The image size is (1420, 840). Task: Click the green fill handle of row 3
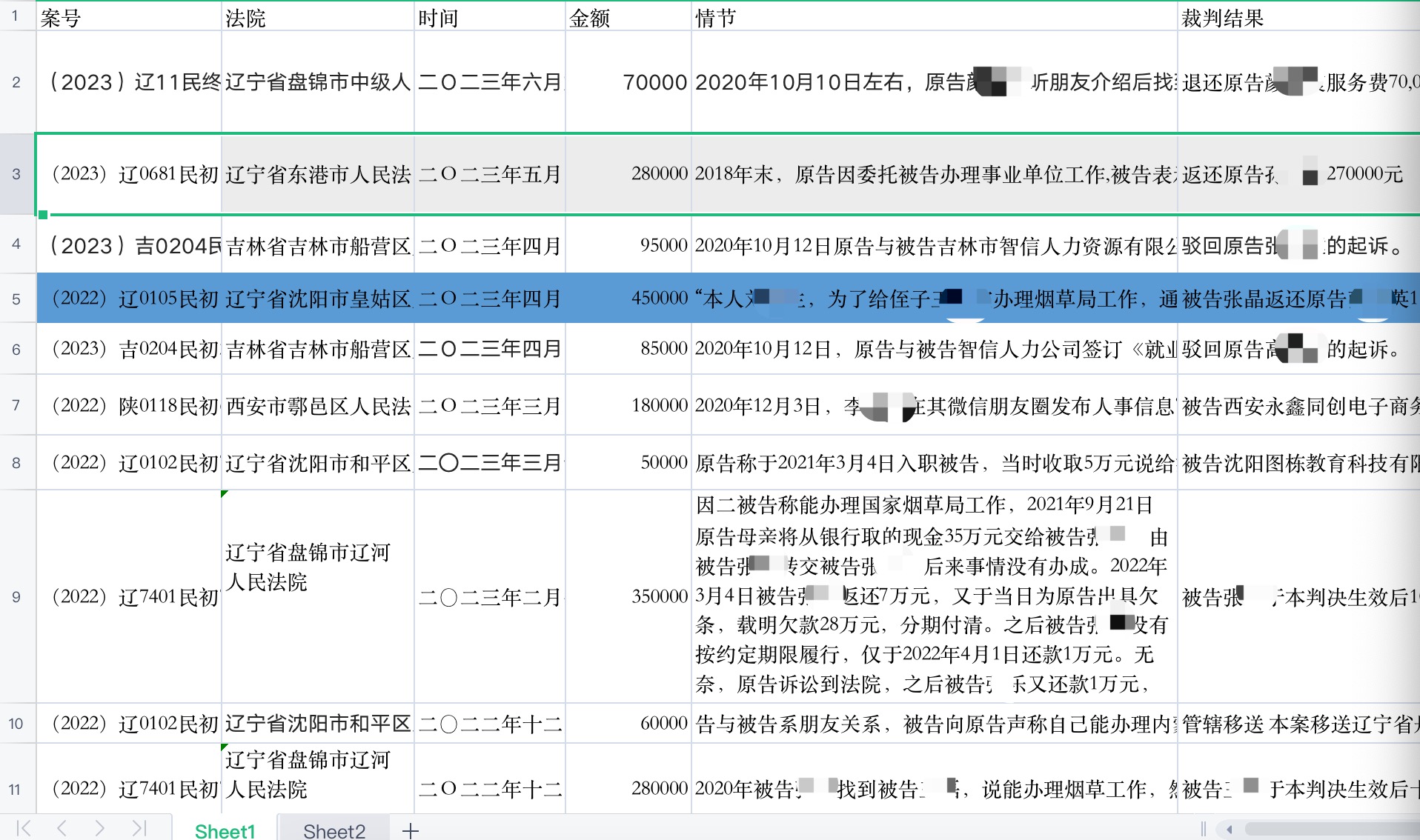click(x=43, y=215)
